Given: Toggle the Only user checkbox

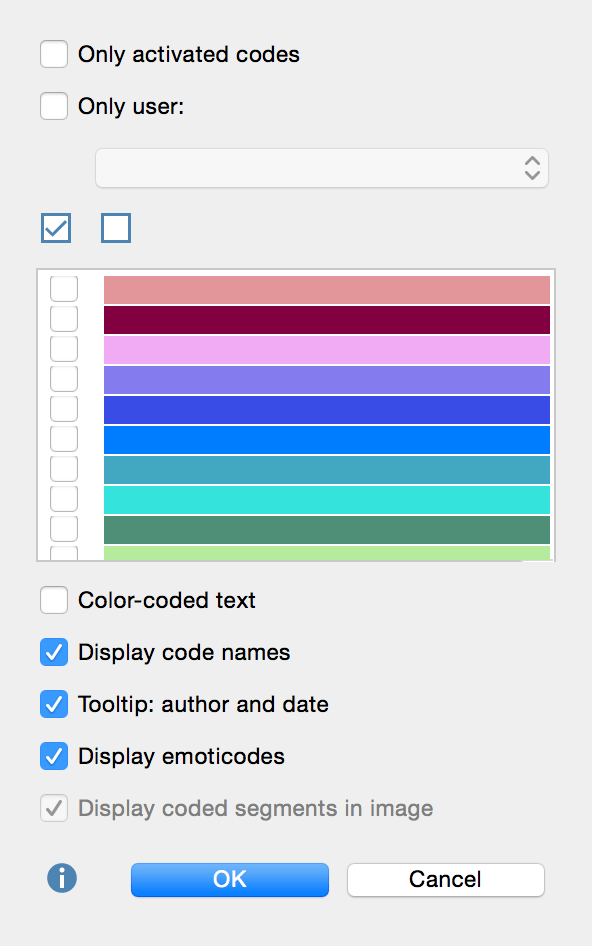Looking at the screenshot, I should point(54,106).
